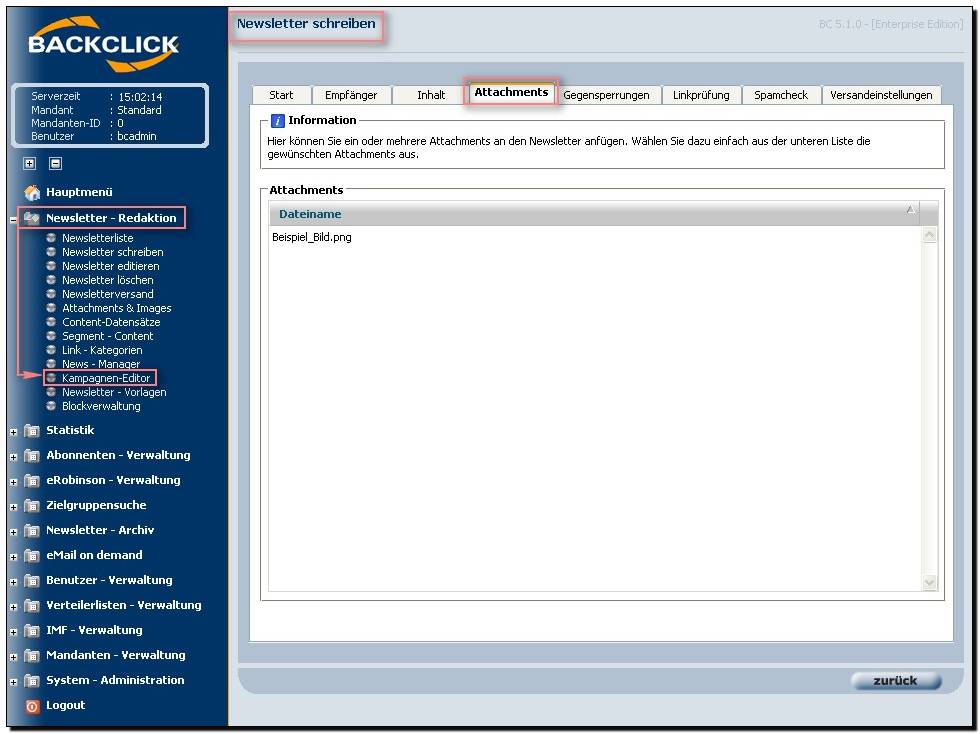Image resolution: width=980 pixels, height=734 pixels.
Task: Expand the System - Administration section
Action: tap(14, 682)
